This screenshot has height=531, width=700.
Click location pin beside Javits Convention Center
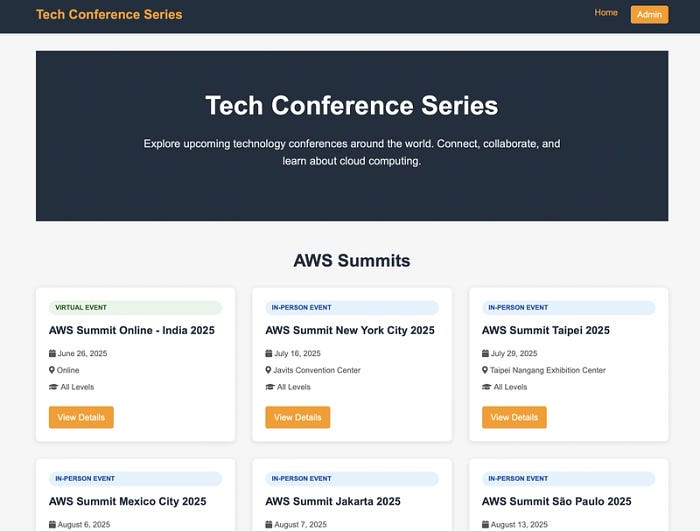pyautogui.click(x=268, y=370)
